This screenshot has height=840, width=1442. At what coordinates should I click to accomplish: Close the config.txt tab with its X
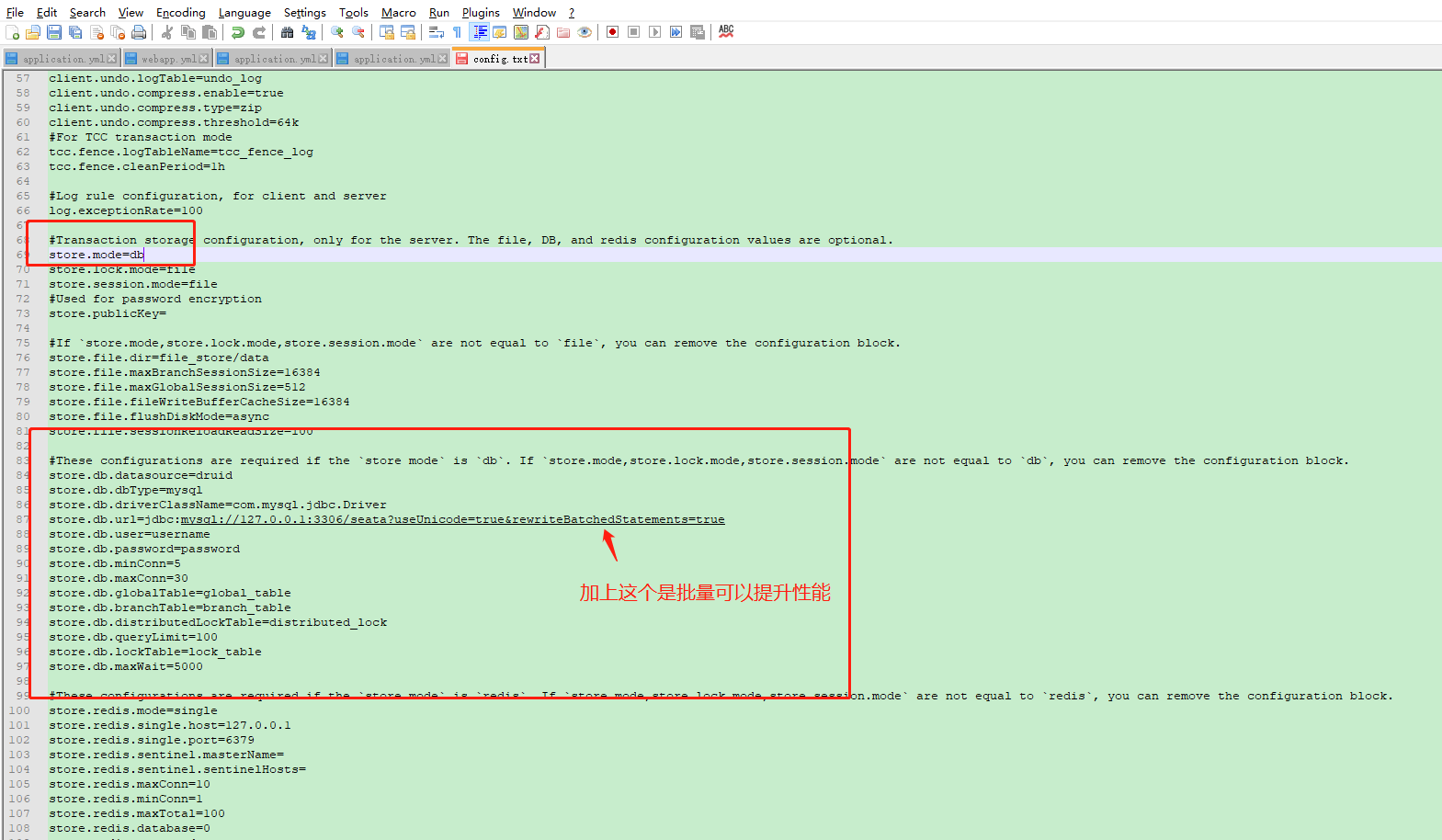535,59
